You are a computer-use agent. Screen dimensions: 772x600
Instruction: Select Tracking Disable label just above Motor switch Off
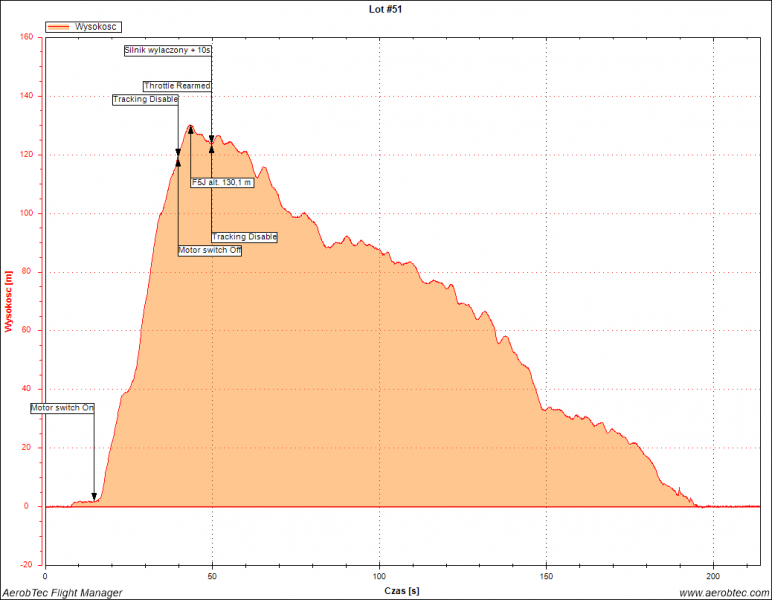(244, 237)
